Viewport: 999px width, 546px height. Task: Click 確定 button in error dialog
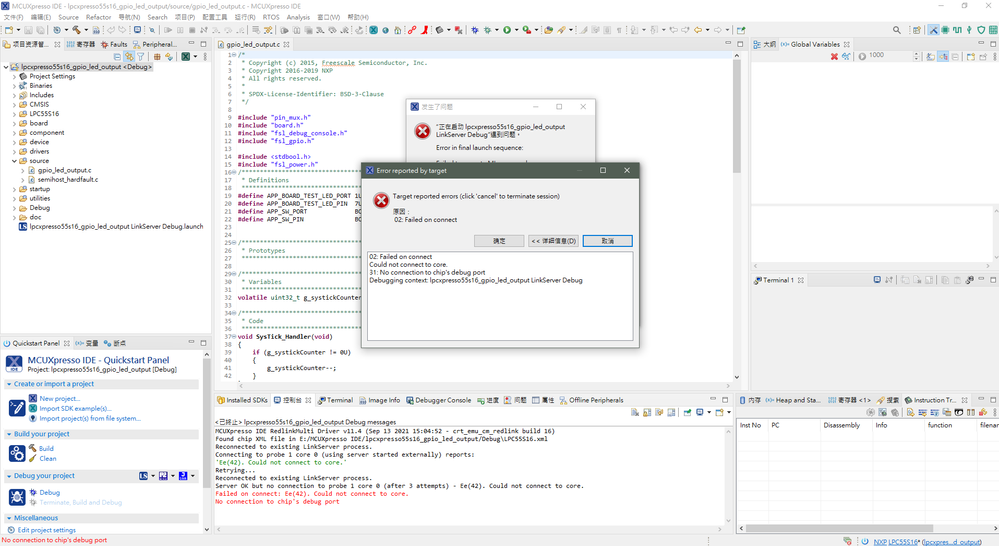[499, 241]
